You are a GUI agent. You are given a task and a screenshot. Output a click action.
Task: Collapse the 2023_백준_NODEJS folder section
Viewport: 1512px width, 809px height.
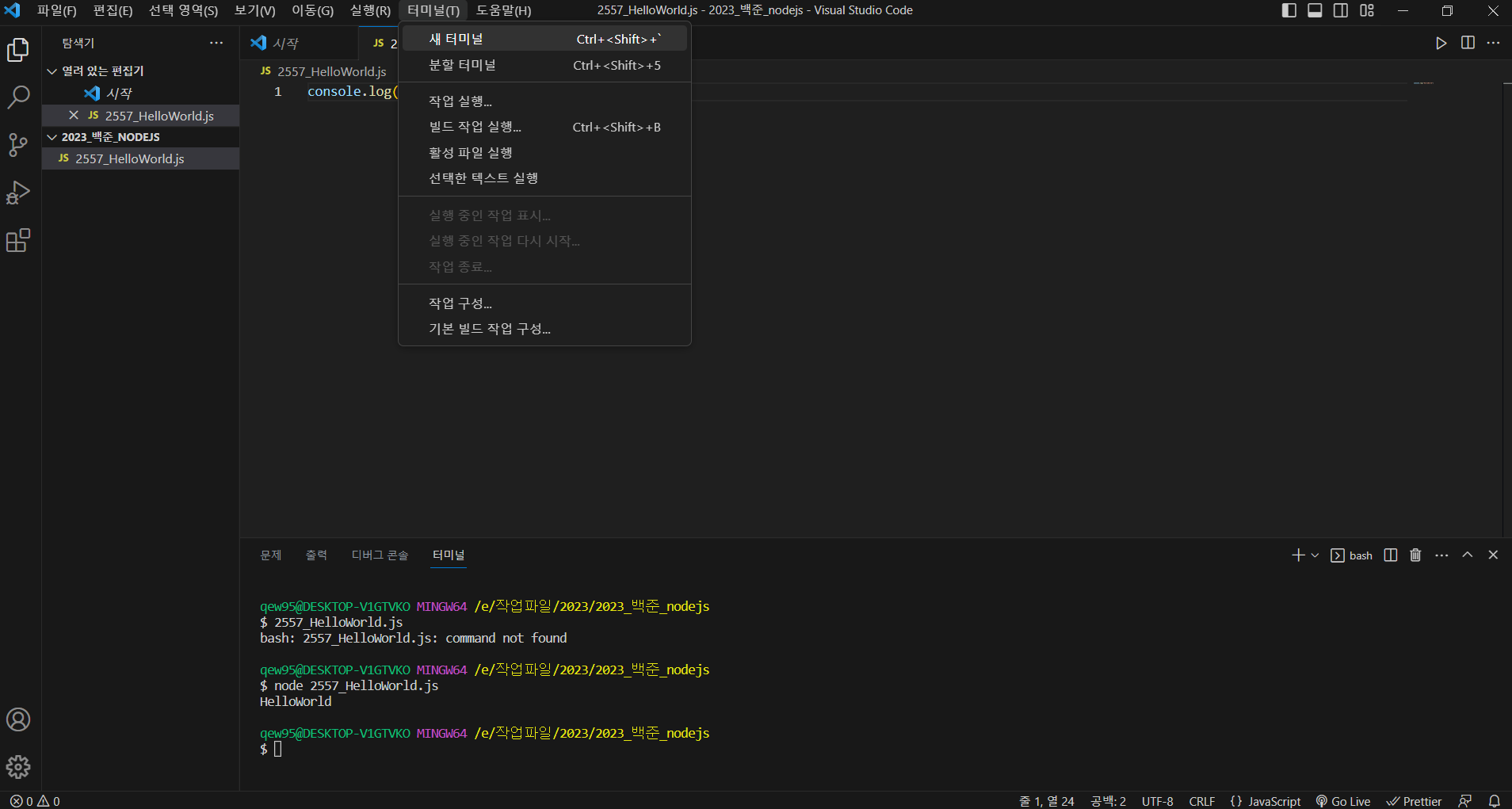tap(140, 137)
